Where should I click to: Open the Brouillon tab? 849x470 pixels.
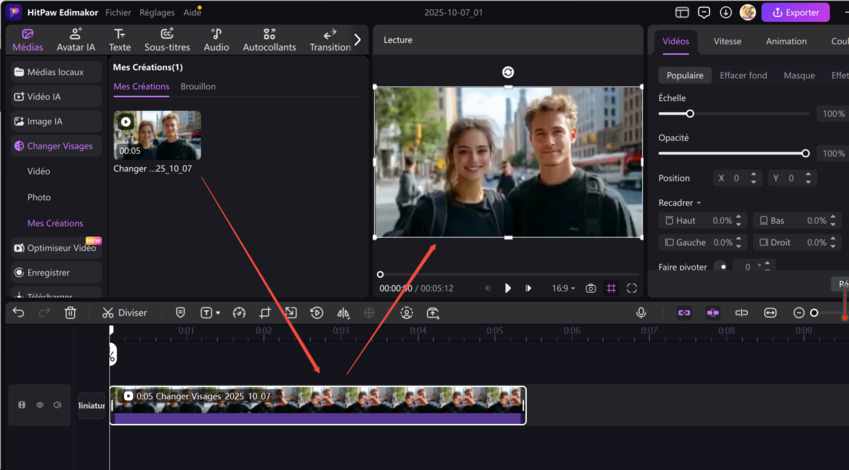point(198,87)
